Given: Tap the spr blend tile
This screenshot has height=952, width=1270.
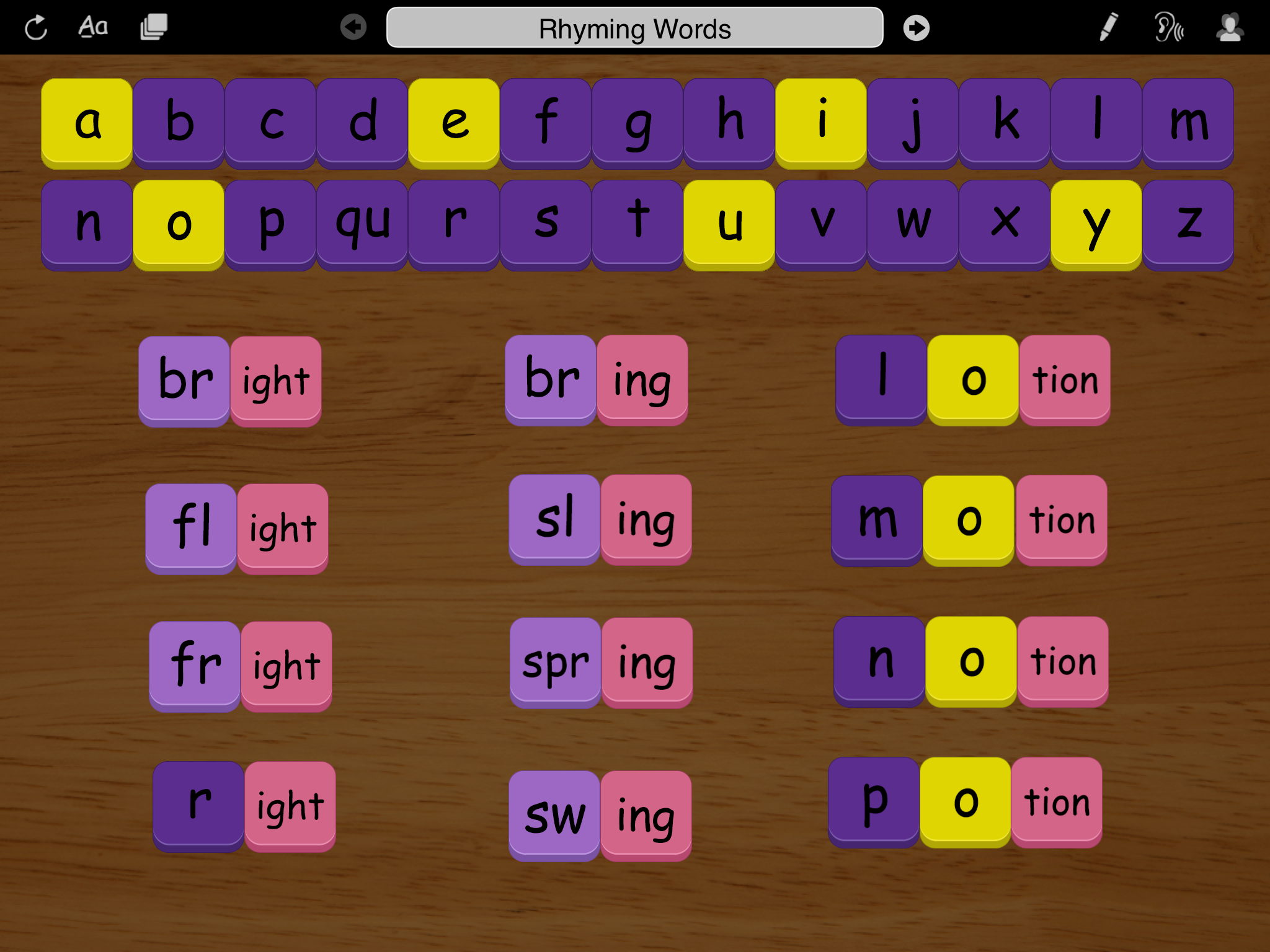Looking at the screenshot, I should point(555,661).
